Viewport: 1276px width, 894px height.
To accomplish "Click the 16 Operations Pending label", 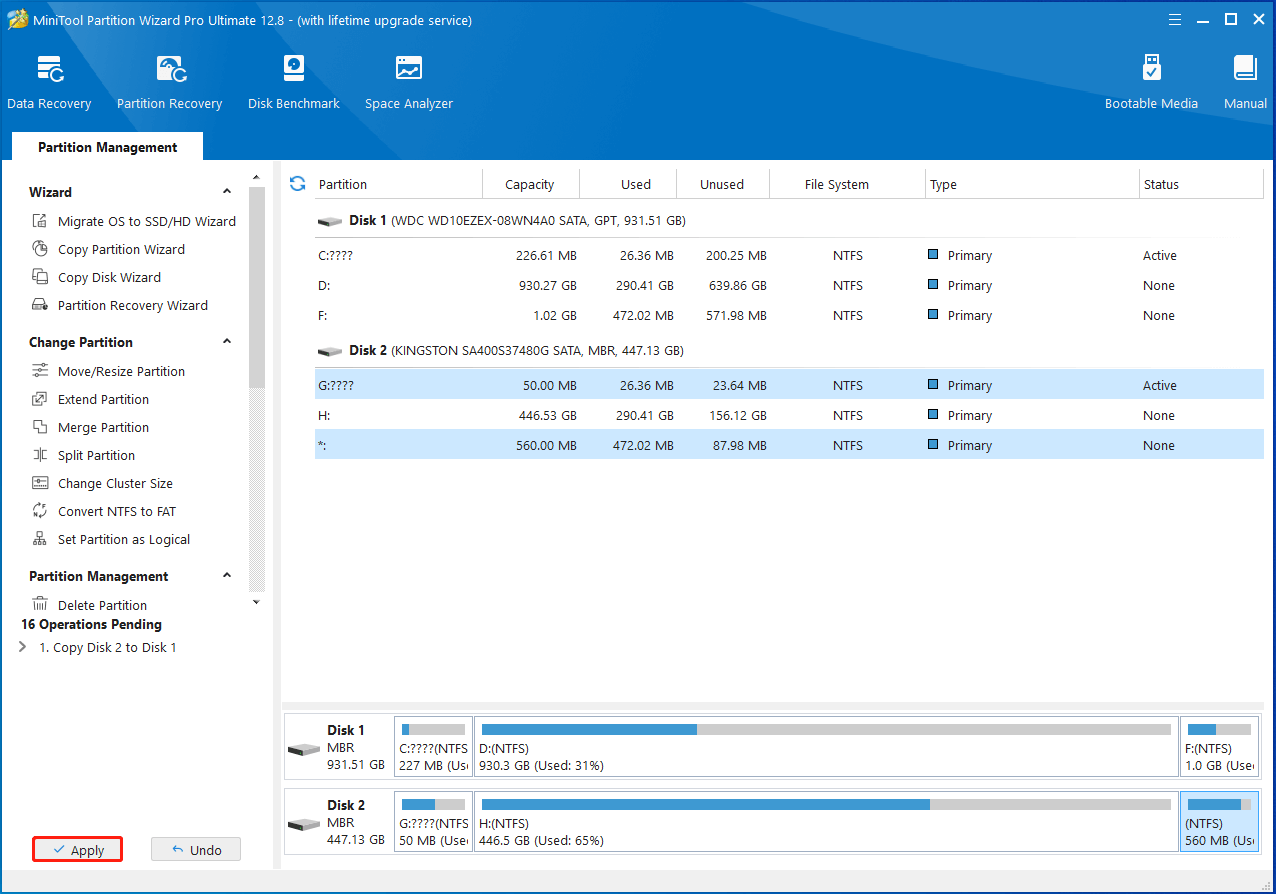I will 91,624.
